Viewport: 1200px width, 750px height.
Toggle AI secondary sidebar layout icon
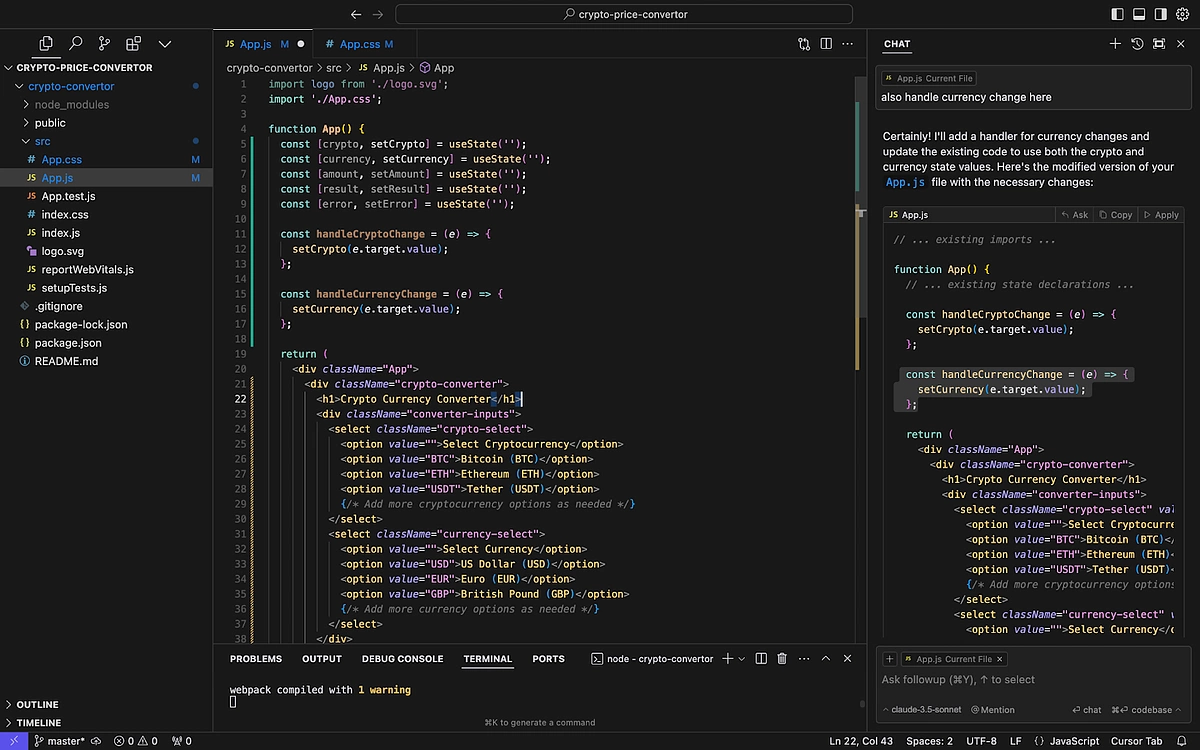pyautogui.click(x=1160, y=14)
